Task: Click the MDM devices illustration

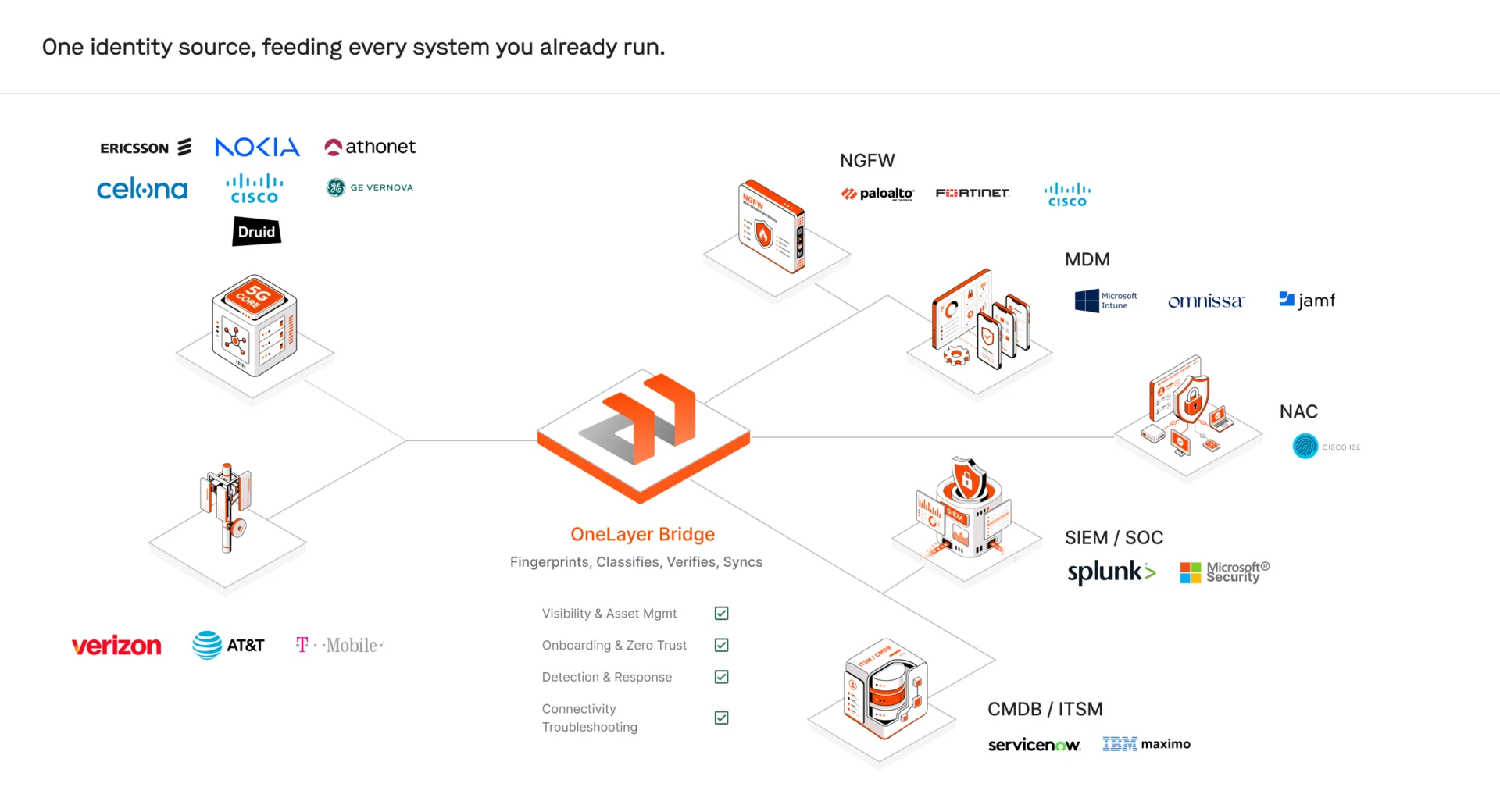Action: click(980, 320)
